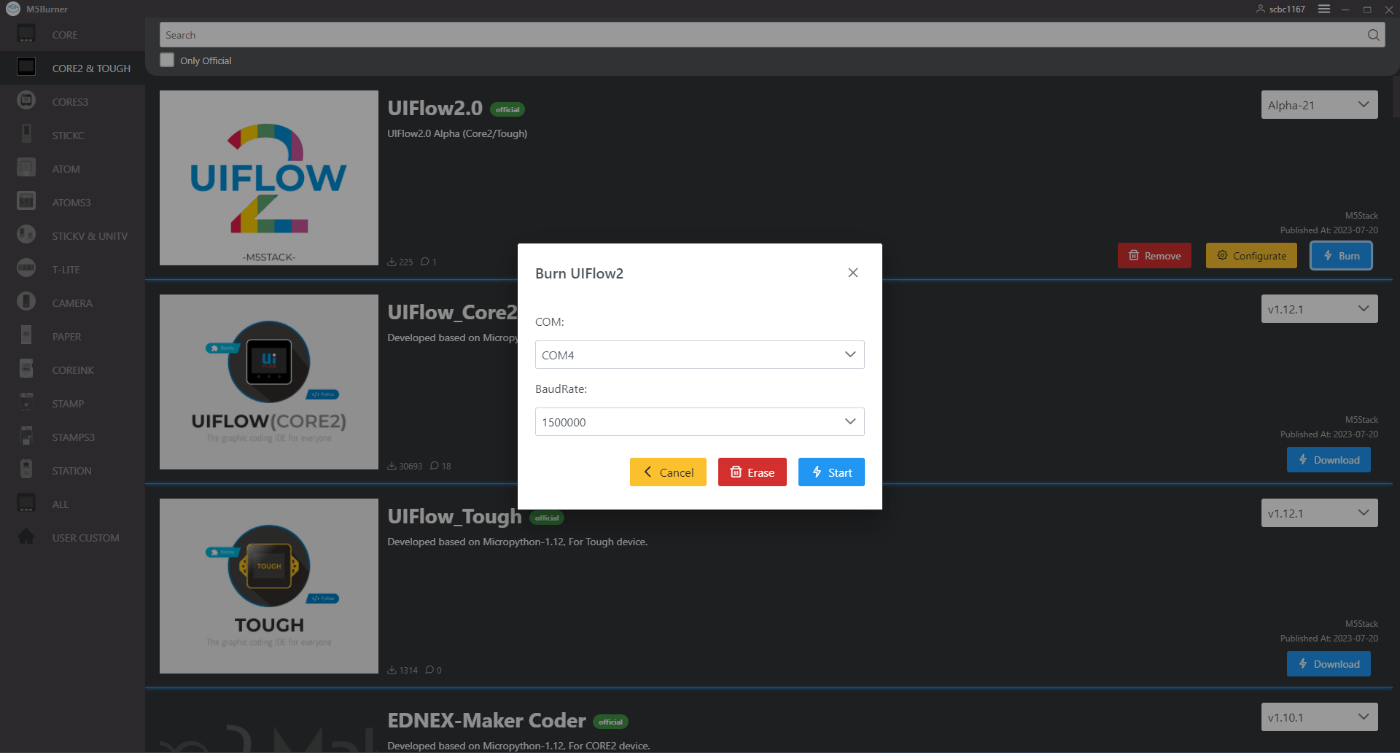
Task: Enable the Only Official filter
Action: 166,59
